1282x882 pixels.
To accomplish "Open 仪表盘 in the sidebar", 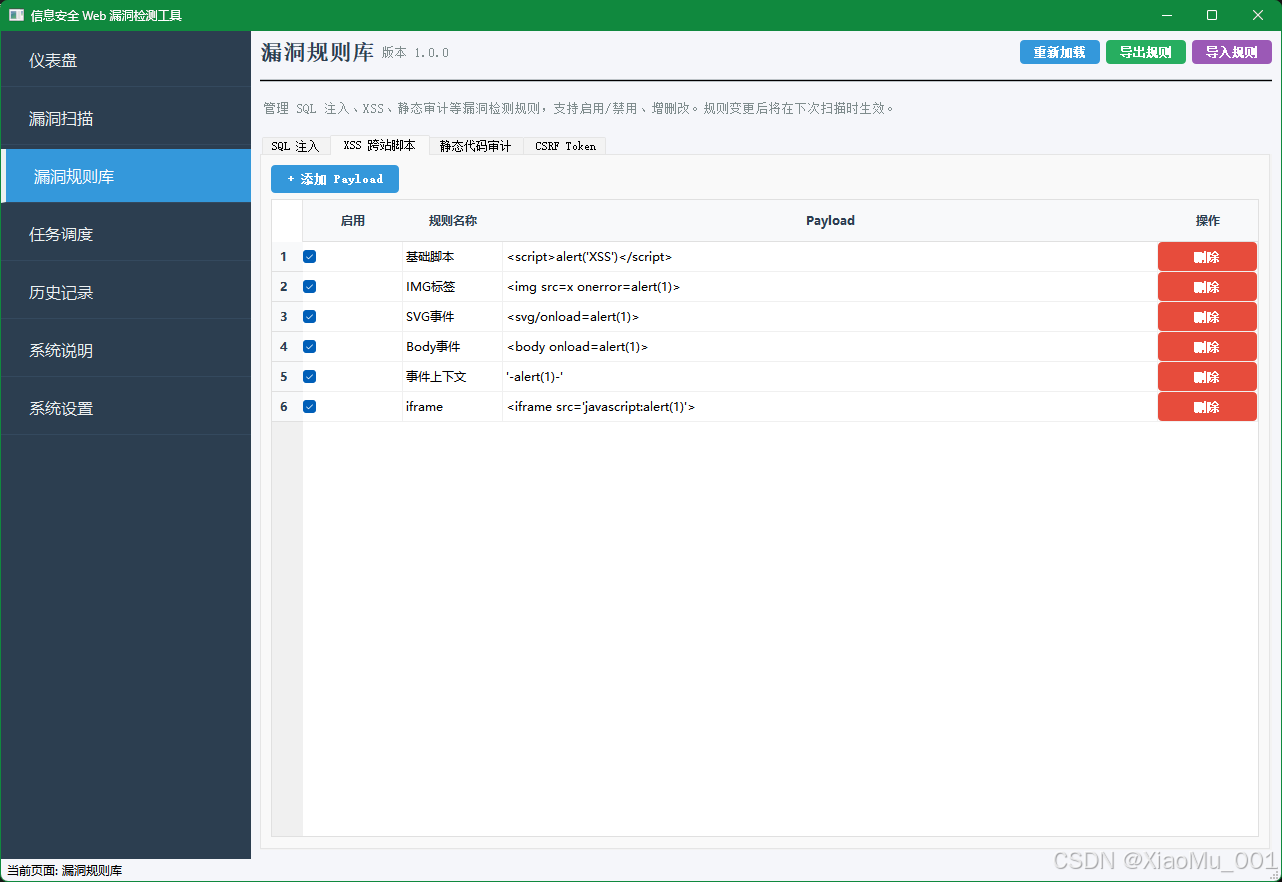I will [x=126, y=61].
